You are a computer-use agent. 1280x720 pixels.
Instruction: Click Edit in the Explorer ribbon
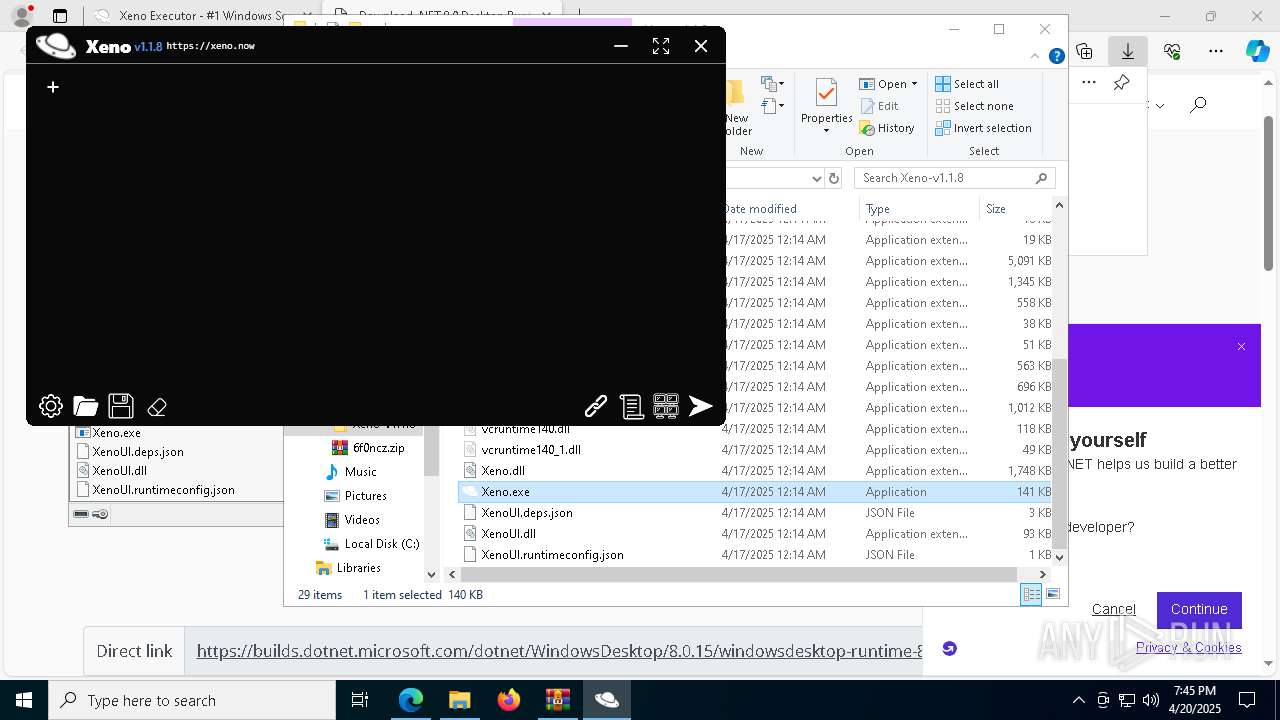878,106
